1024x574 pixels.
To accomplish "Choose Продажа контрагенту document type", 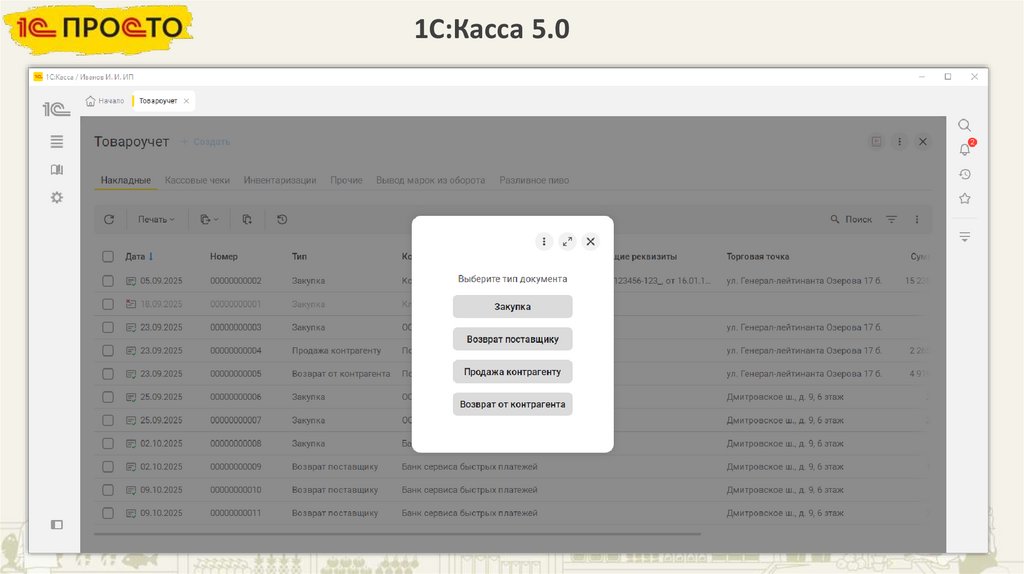I will tap(513, 372).
